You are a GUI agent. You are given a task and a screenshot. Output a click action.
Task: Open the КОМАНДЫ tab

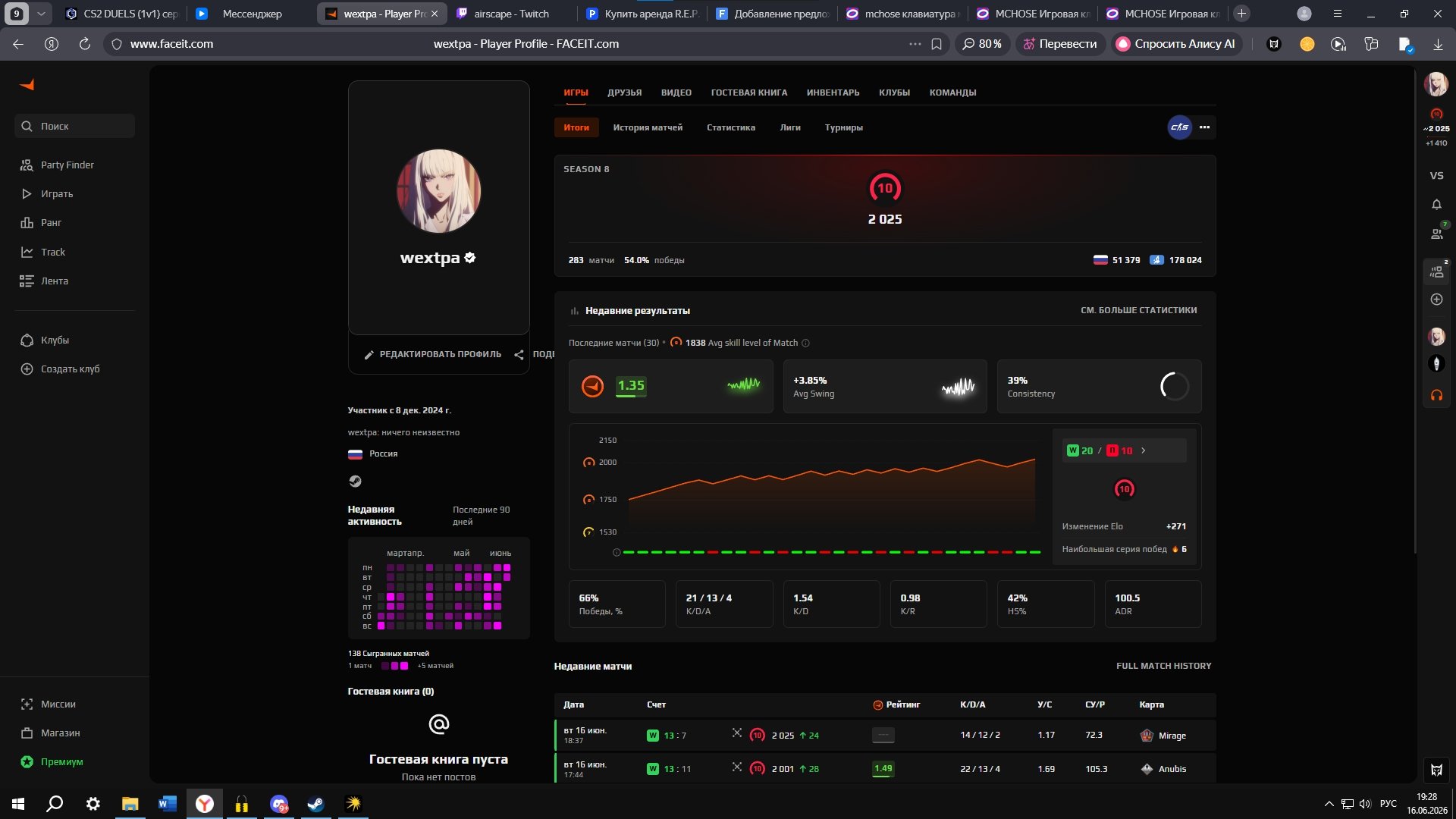pos(952,93)
